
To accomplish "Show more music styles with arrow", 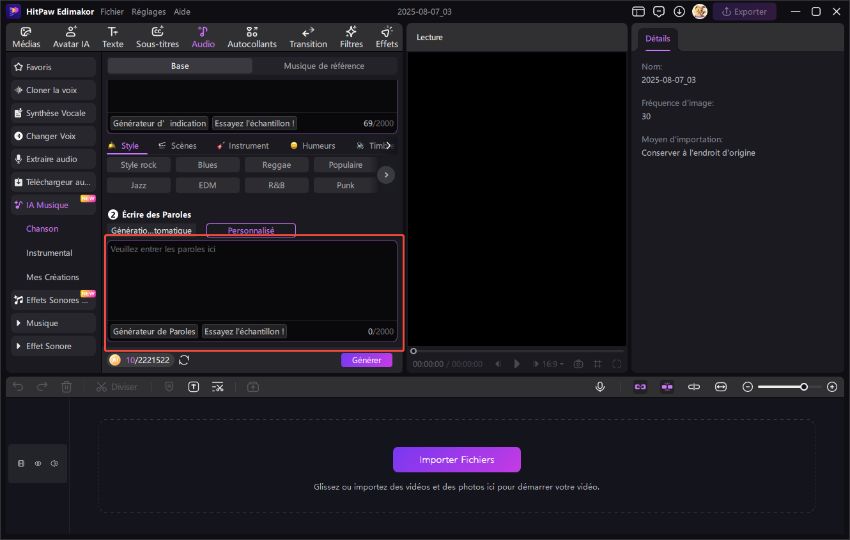I will click(x=386, y=175).
